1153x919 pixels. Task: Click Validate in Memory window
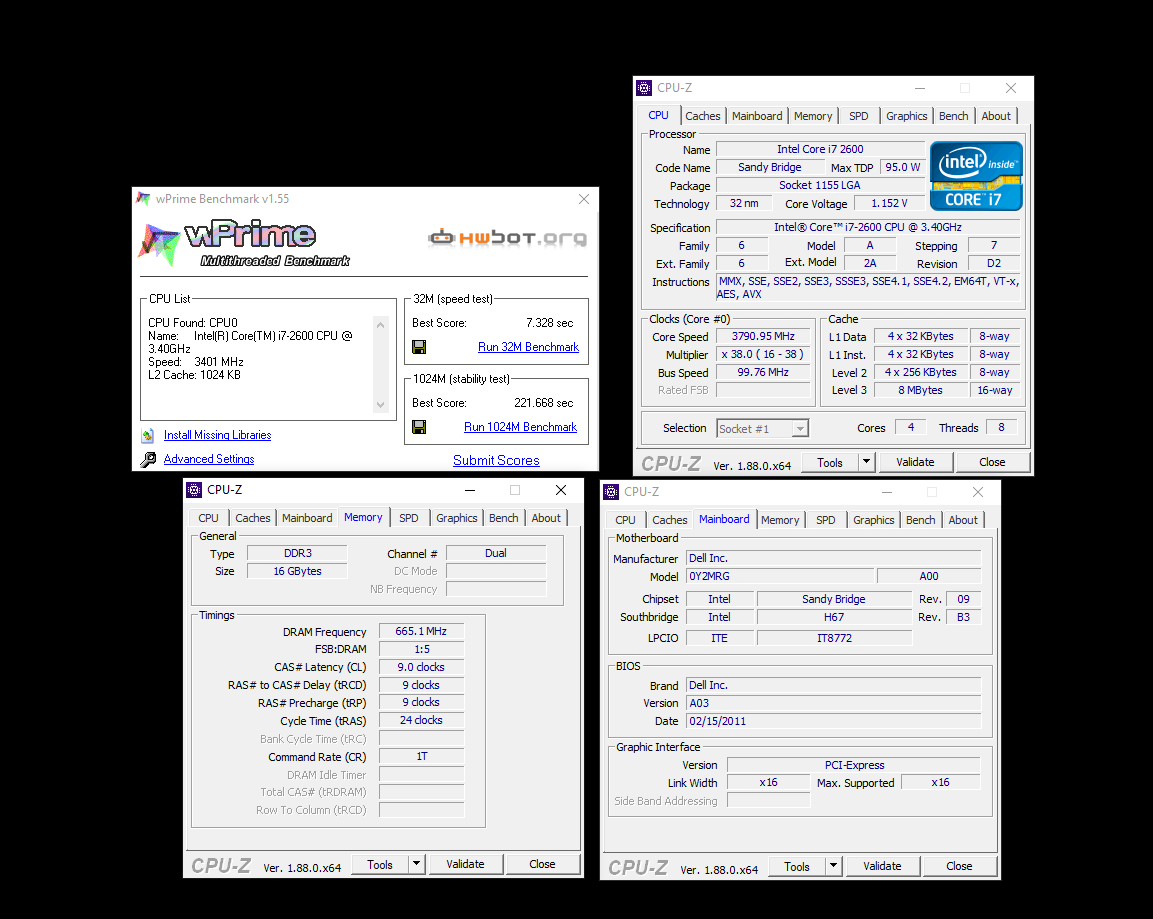465,865
